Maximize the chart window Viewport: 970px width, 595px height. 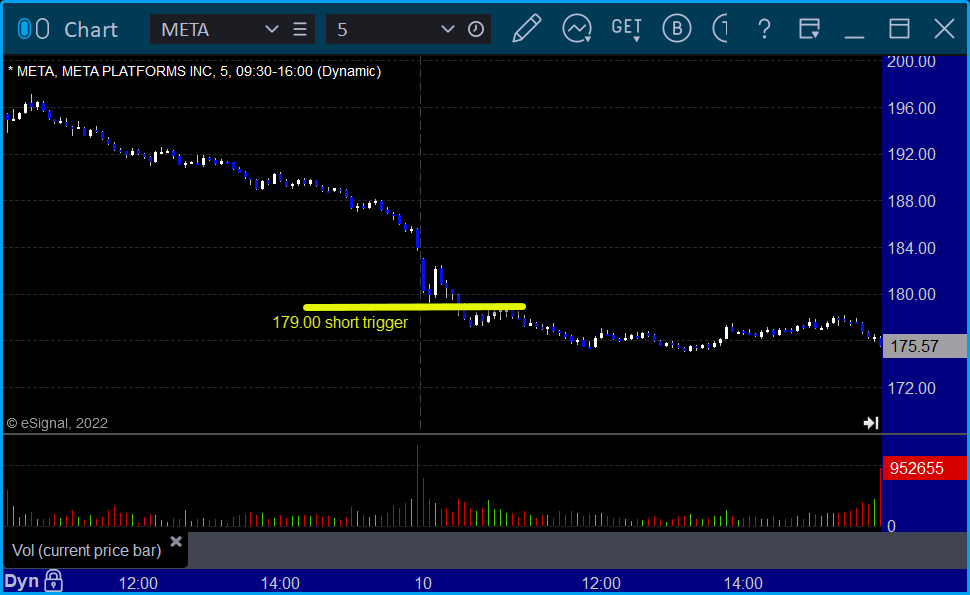[x=899, y=28]
